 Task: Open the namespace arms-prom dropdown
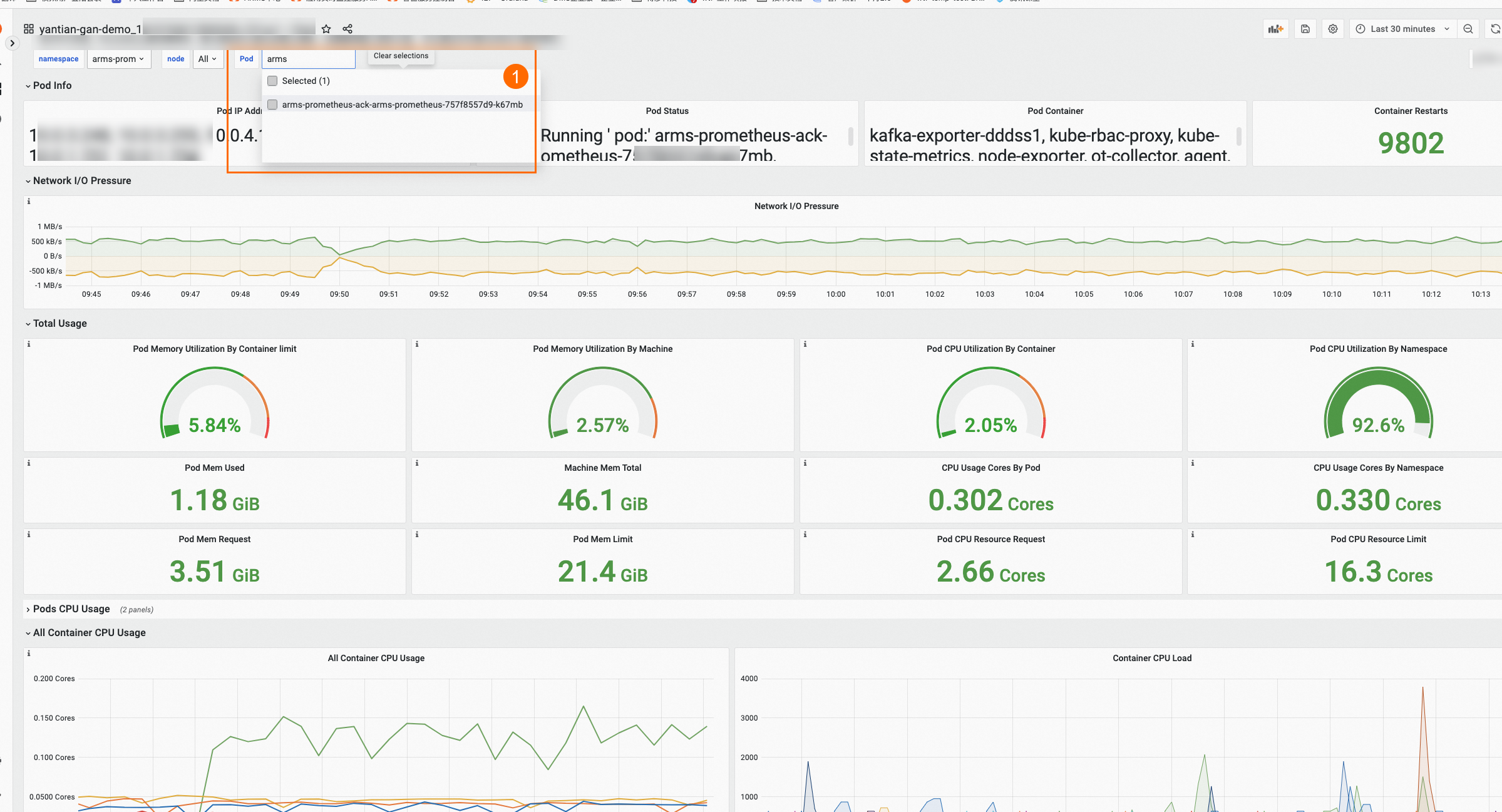[119, 59]
